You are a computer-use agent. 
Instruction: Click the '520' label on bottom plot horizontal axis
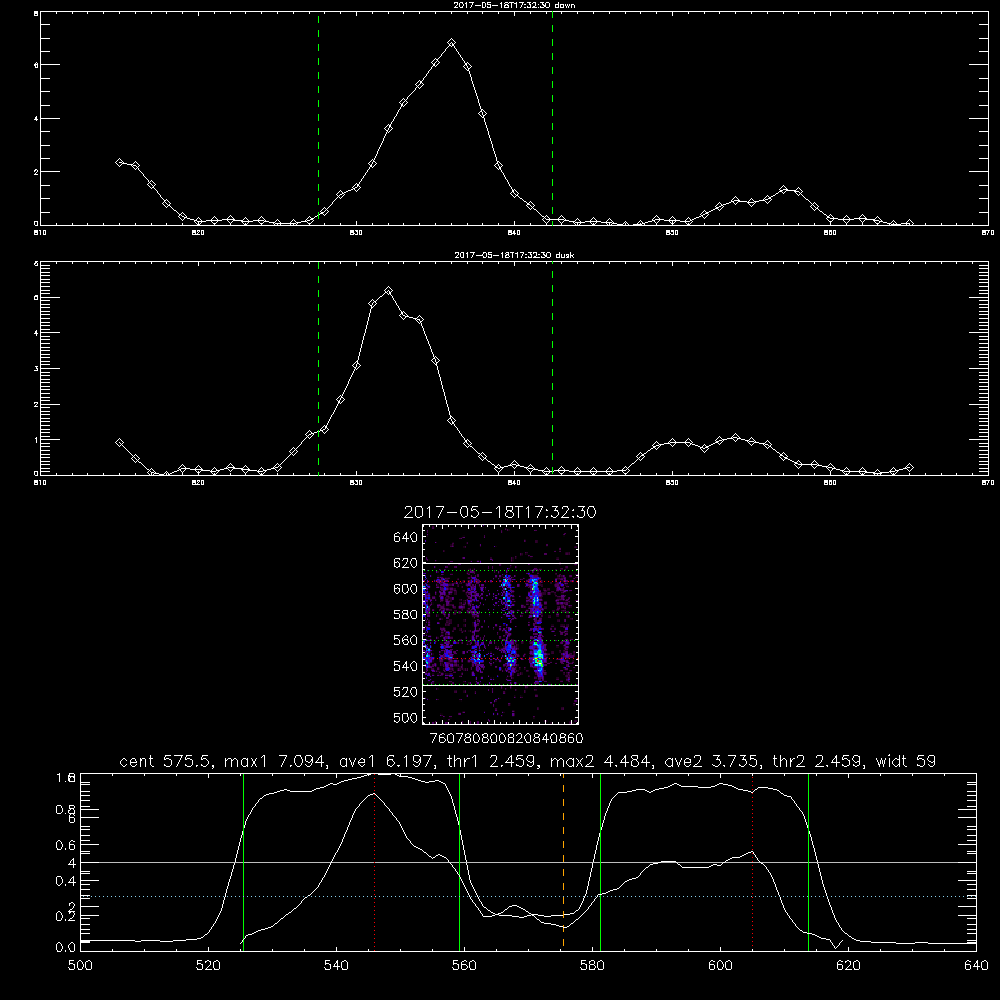(208, 966)
